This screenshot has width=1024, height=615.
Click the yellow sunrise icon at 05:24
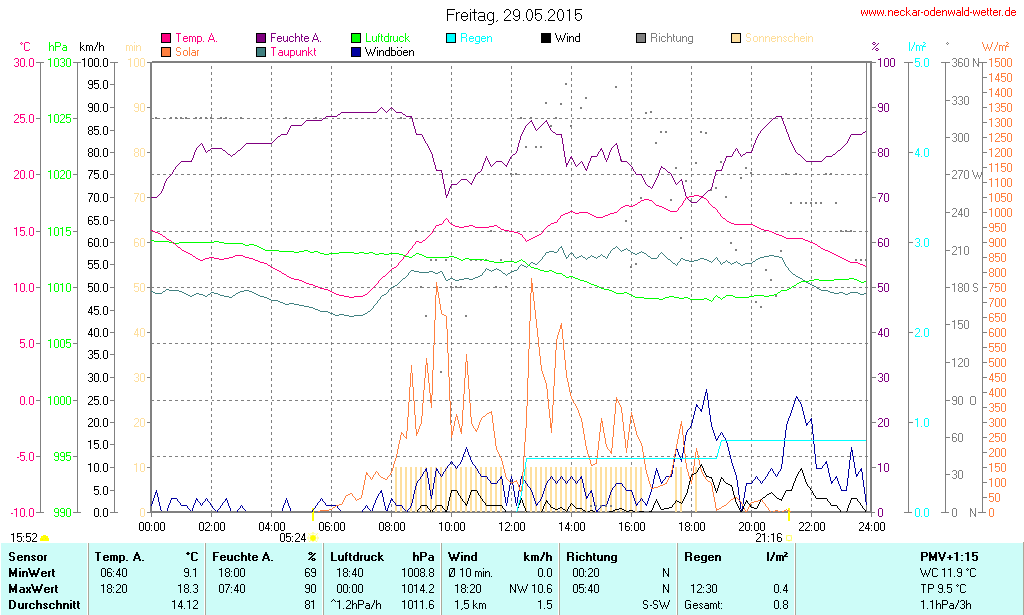[313, 538]
